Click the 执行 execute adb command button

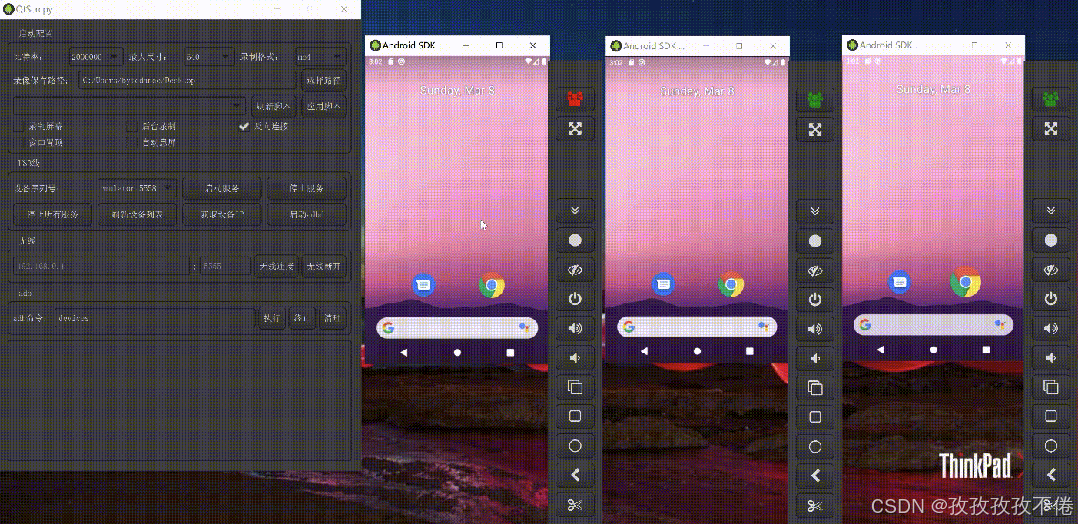[272, 318]
